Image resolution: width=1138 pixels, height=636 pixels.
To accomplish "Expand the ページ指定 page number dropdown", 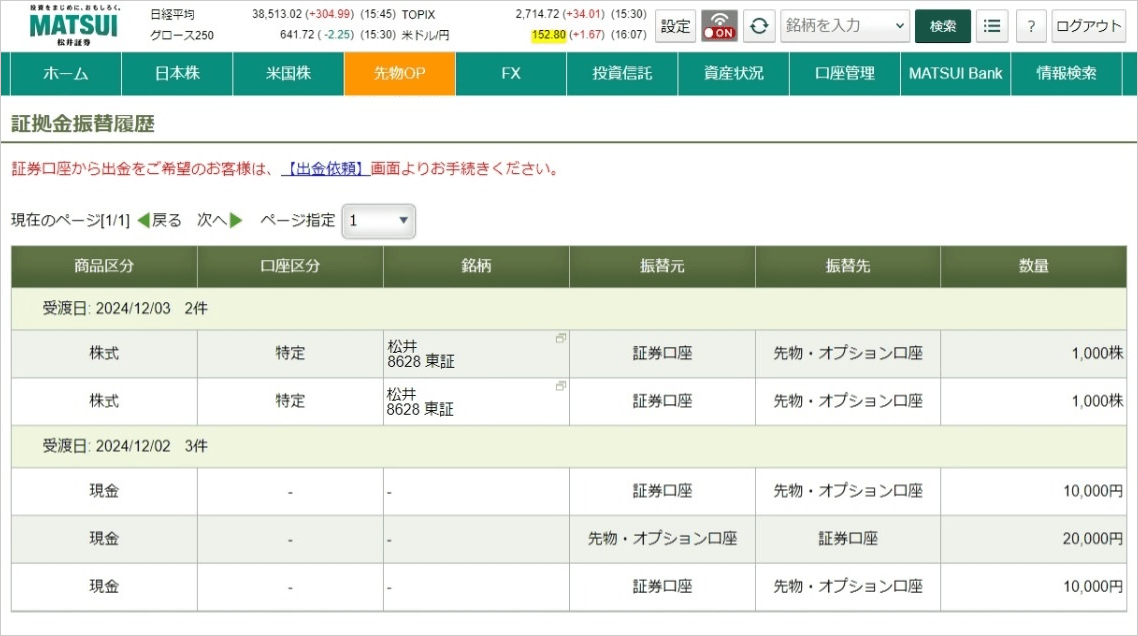I will (x=379, y=221).
